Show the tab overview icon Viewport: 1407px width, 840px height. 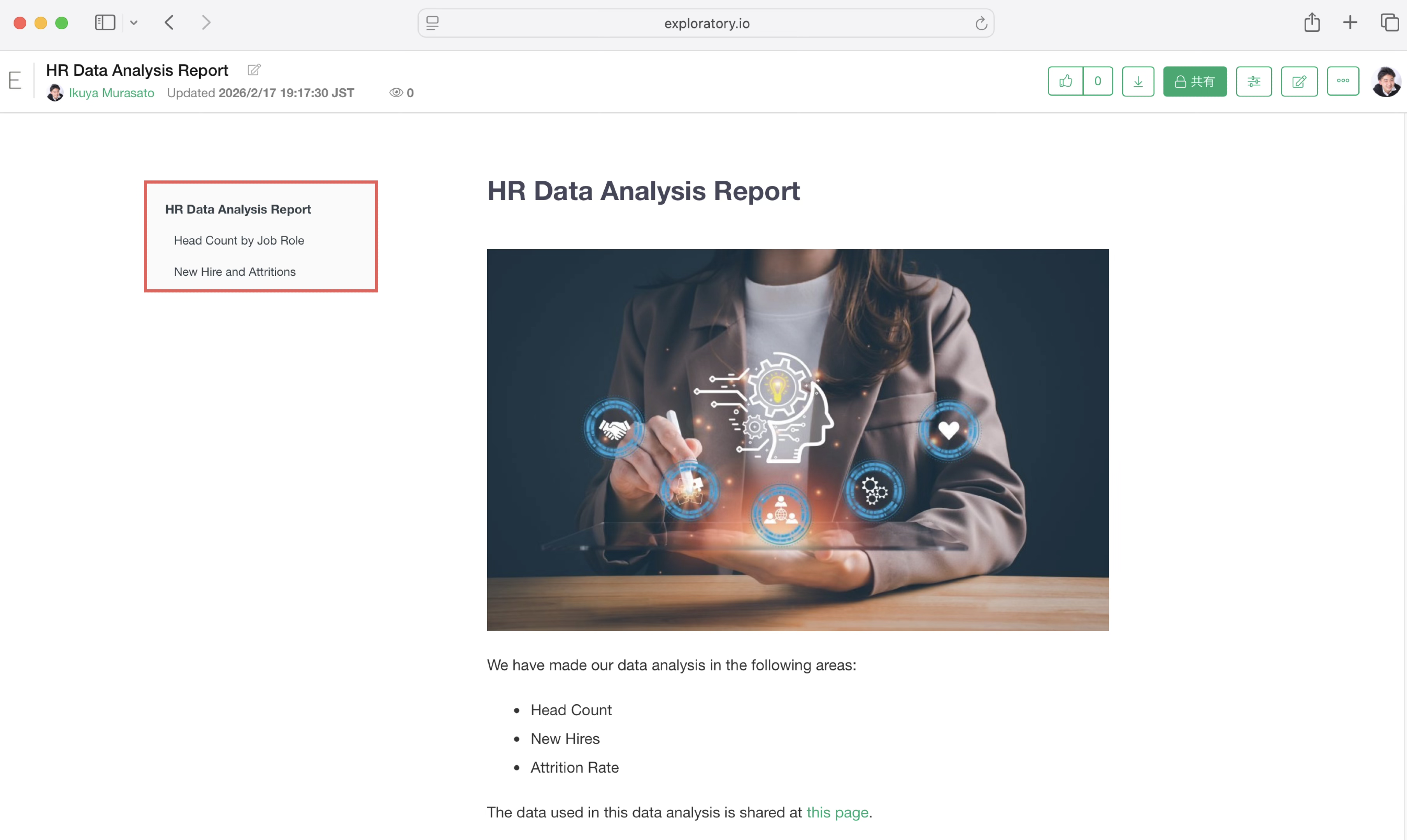click(x=1389, y=23)
